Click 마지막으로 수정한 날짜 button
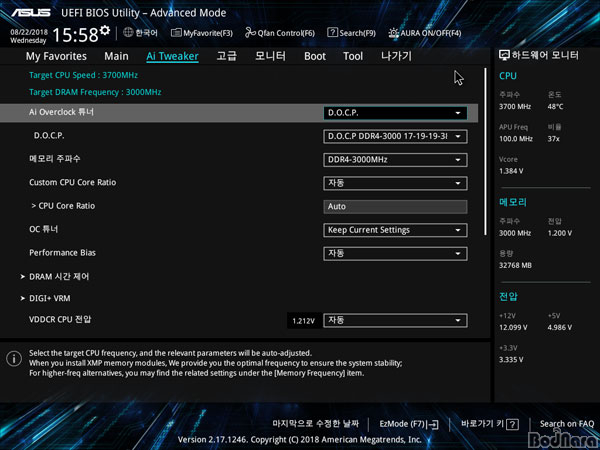This screenshot has width=600, height=450. [x=315, y=424]
